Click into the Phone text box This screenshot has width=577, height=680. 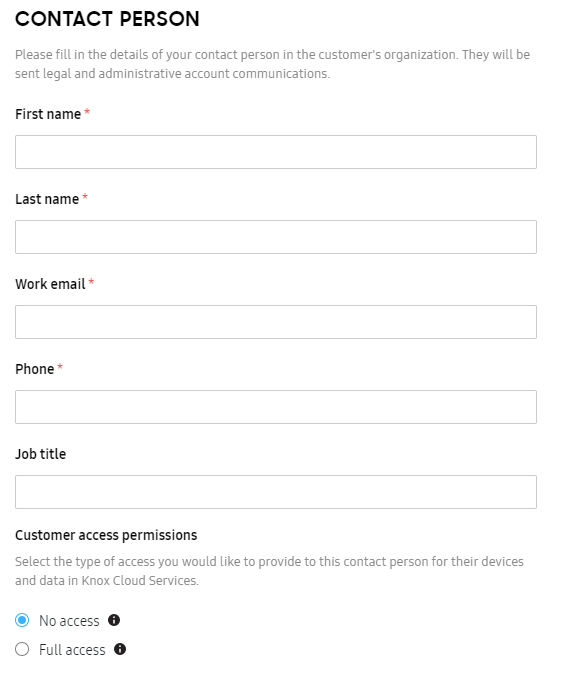pyautogui.click(x=276, y=407)
